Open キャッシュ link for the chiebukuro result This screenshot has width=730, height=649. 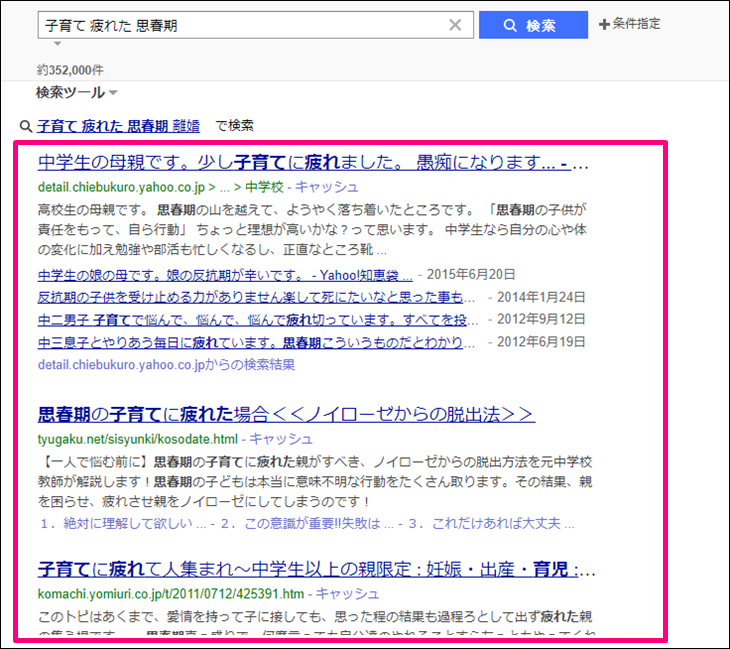(x=327, y=187)
